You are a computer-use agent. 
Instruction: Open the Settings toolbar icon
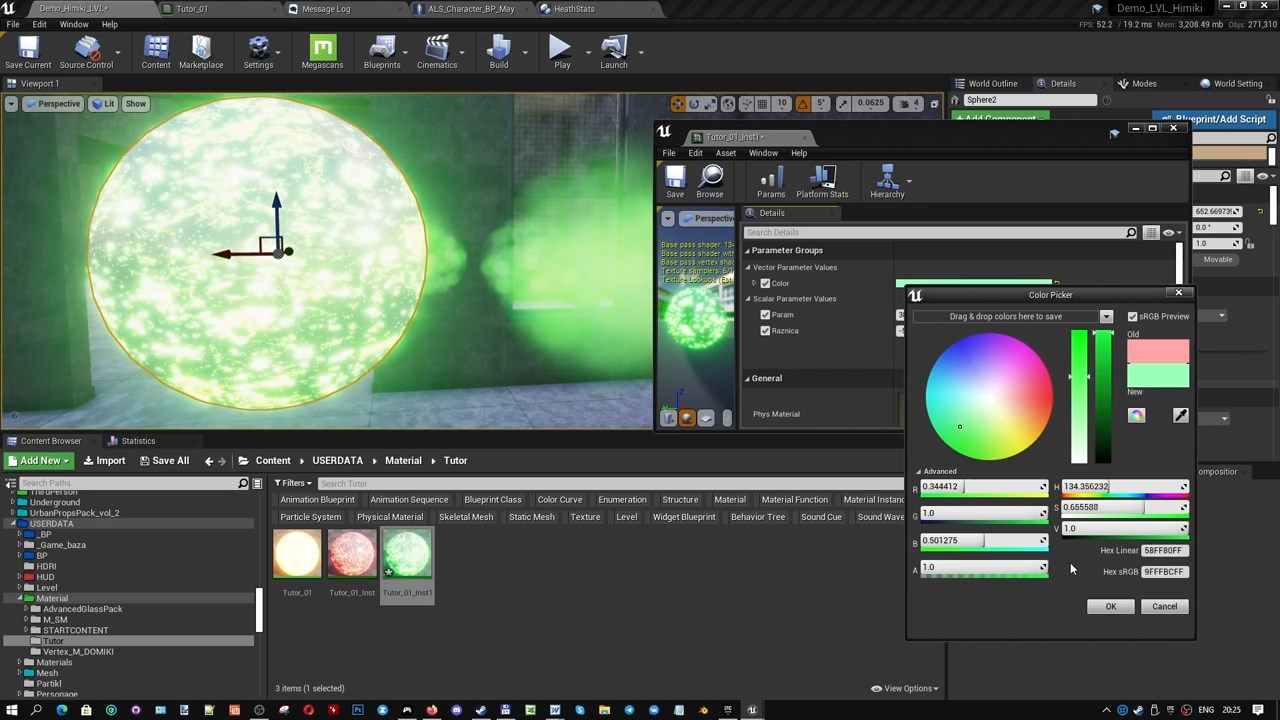(x=258, y=53)
